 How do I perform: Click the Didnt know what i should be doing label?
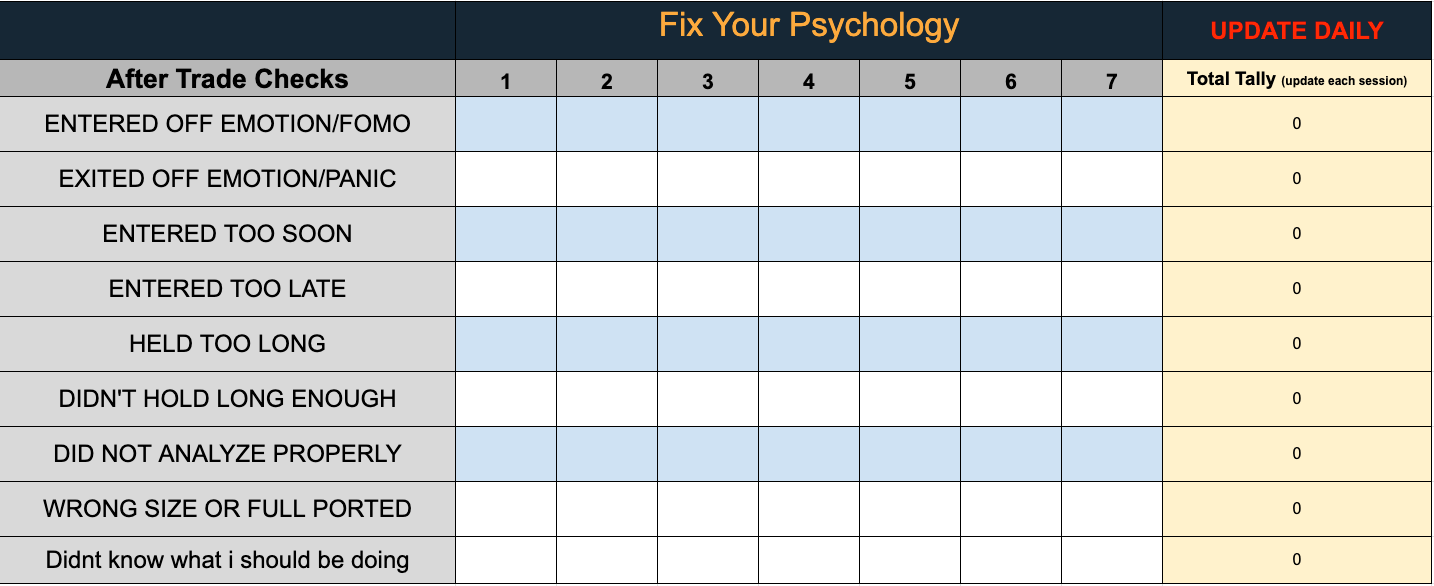click(227, 560)
